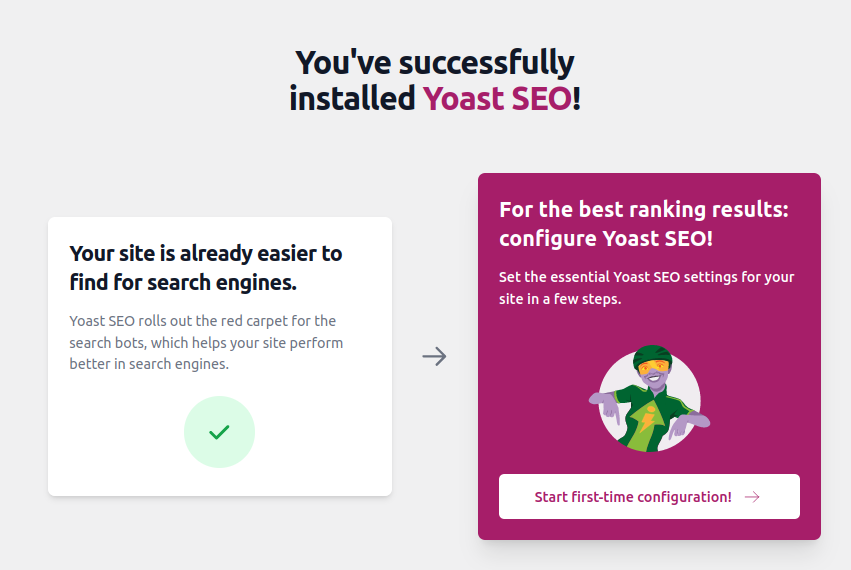Click the arrow icon inside the configuration button
This screenshot has width=851, height=570.
click(752, 497)
